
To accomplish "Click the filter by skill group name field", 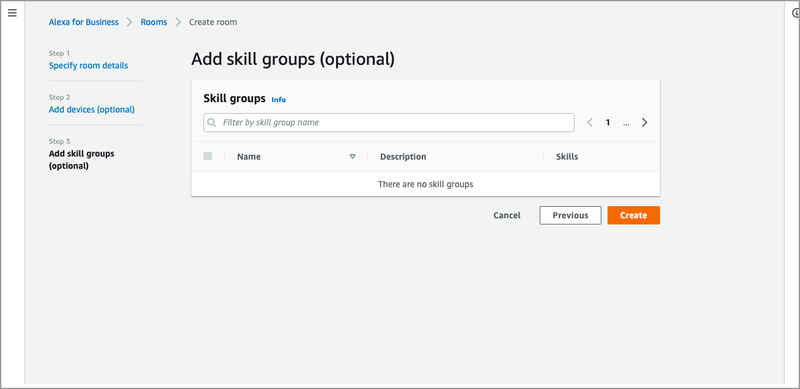I will 389,123.
